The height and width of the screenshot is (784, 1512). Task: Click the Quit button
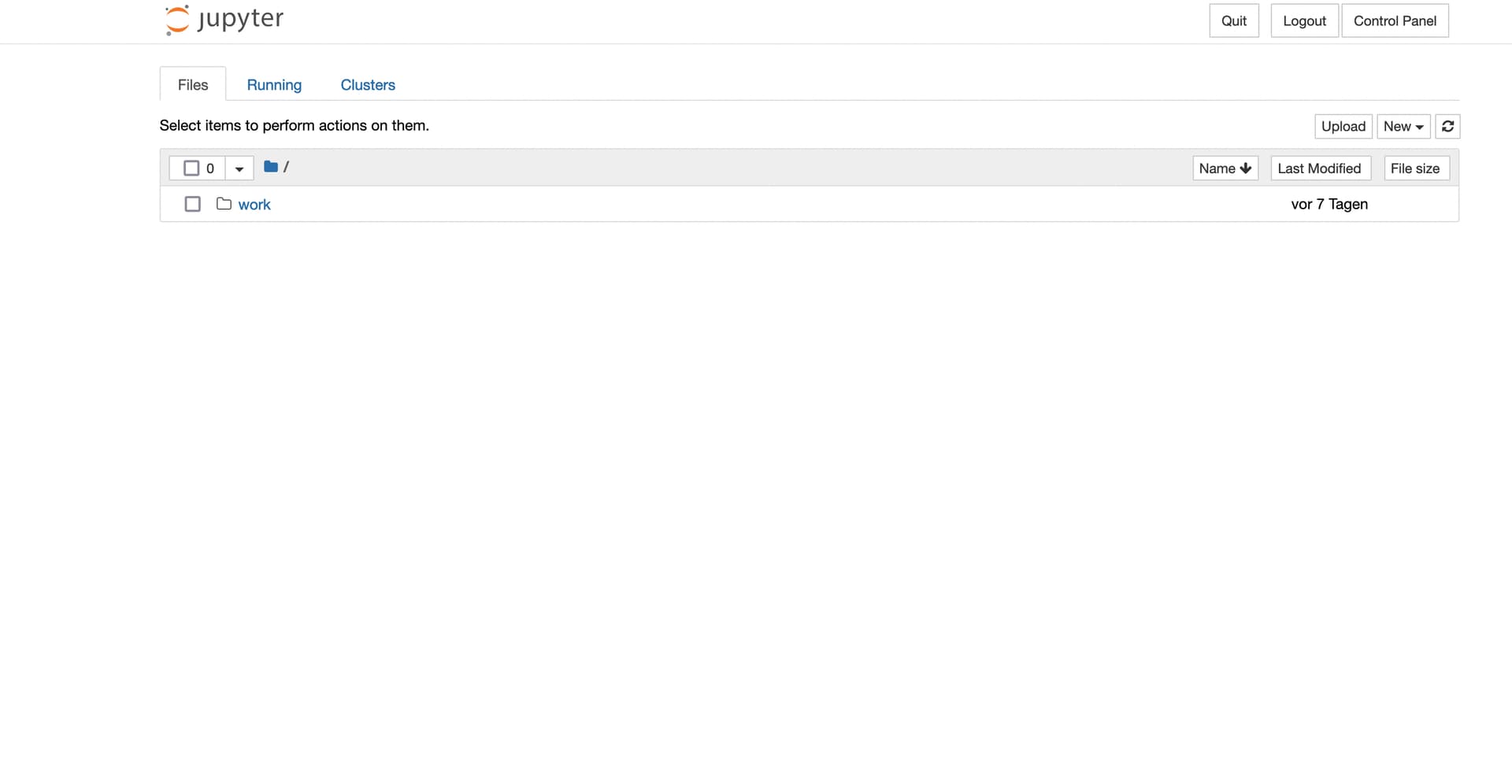pyautogui.click(x=1234, y=20)
